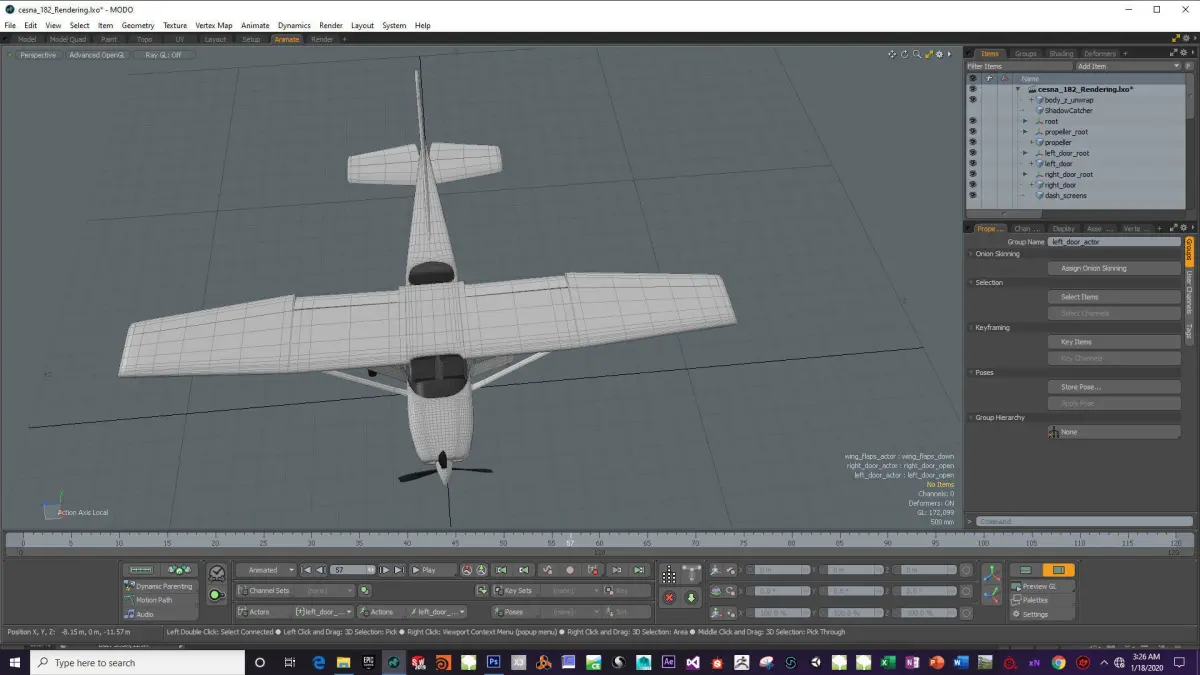Switch to the Shading tab

(x=1061, y=53)
